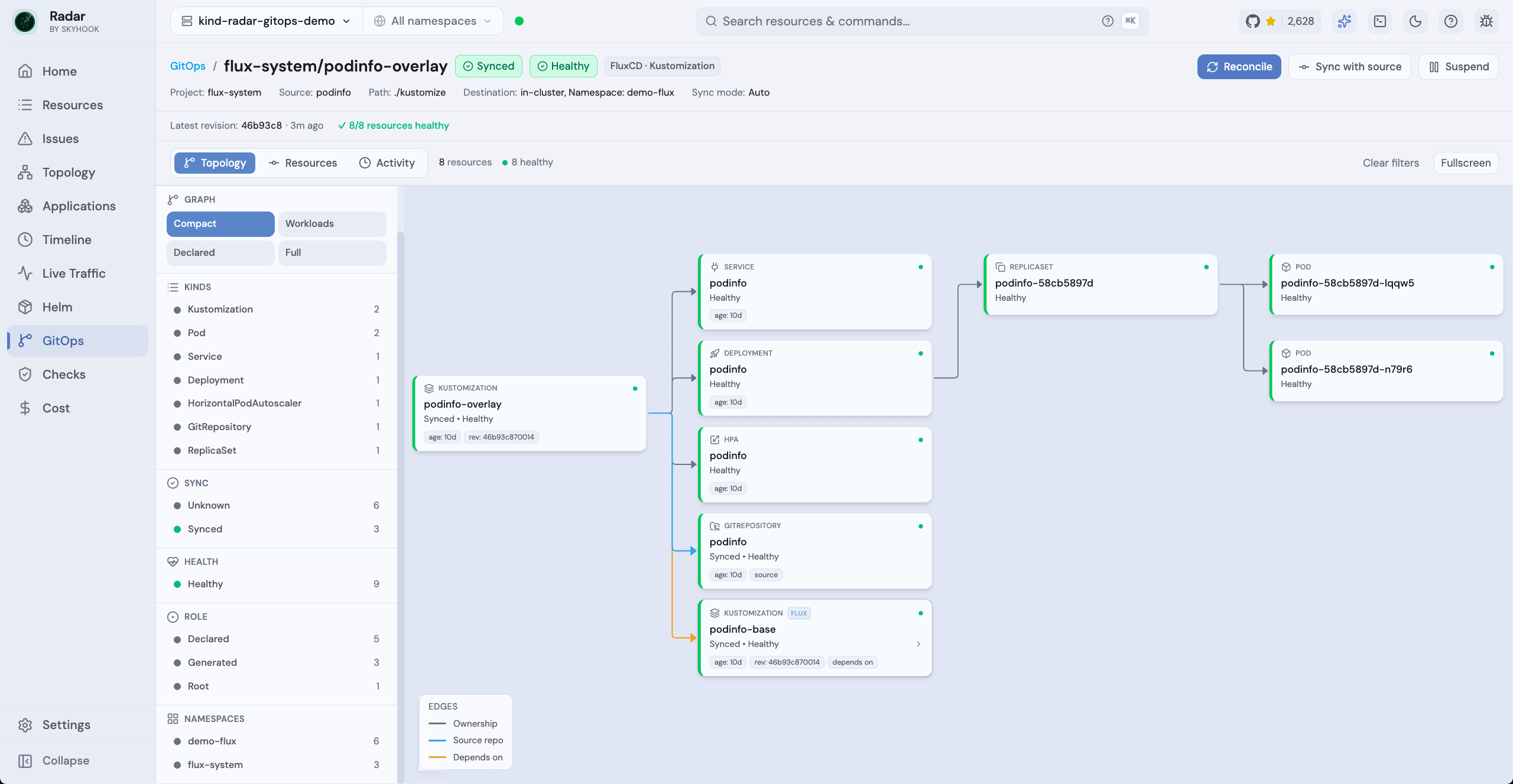1513x784 pixels.
Task: Click the GRAPH section header icon
Action: tap(173, 200)
